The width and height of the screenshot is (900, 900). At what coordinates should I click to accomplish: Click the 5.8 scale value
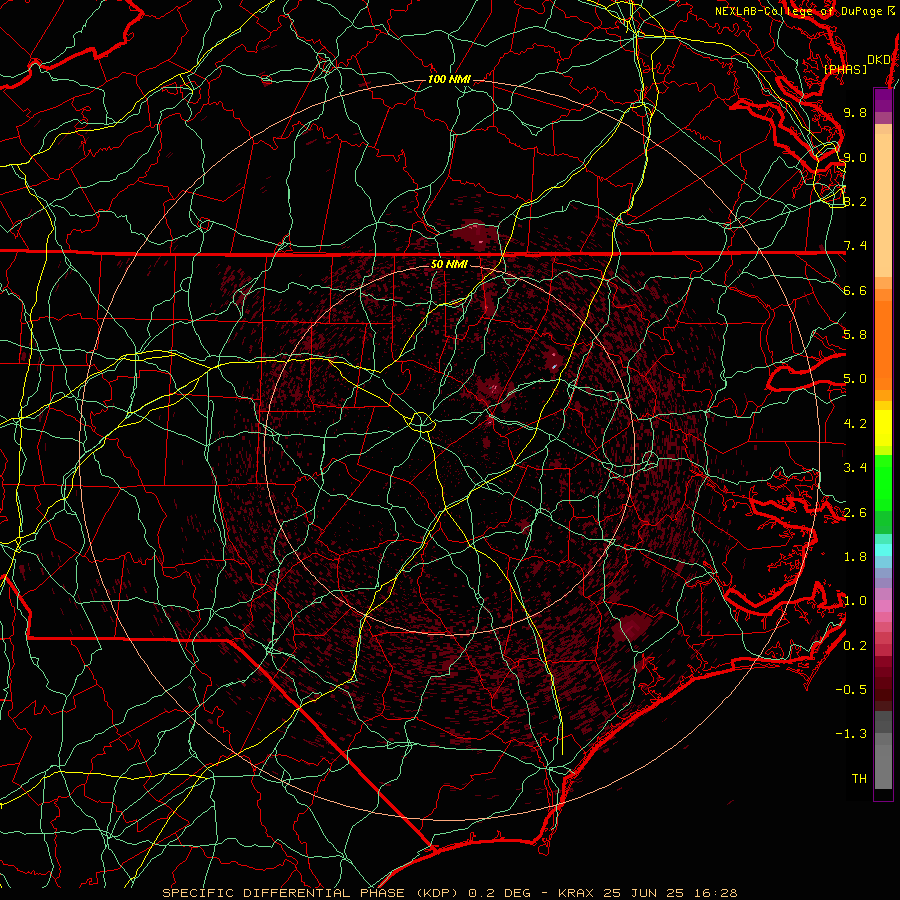pos(855,335)
